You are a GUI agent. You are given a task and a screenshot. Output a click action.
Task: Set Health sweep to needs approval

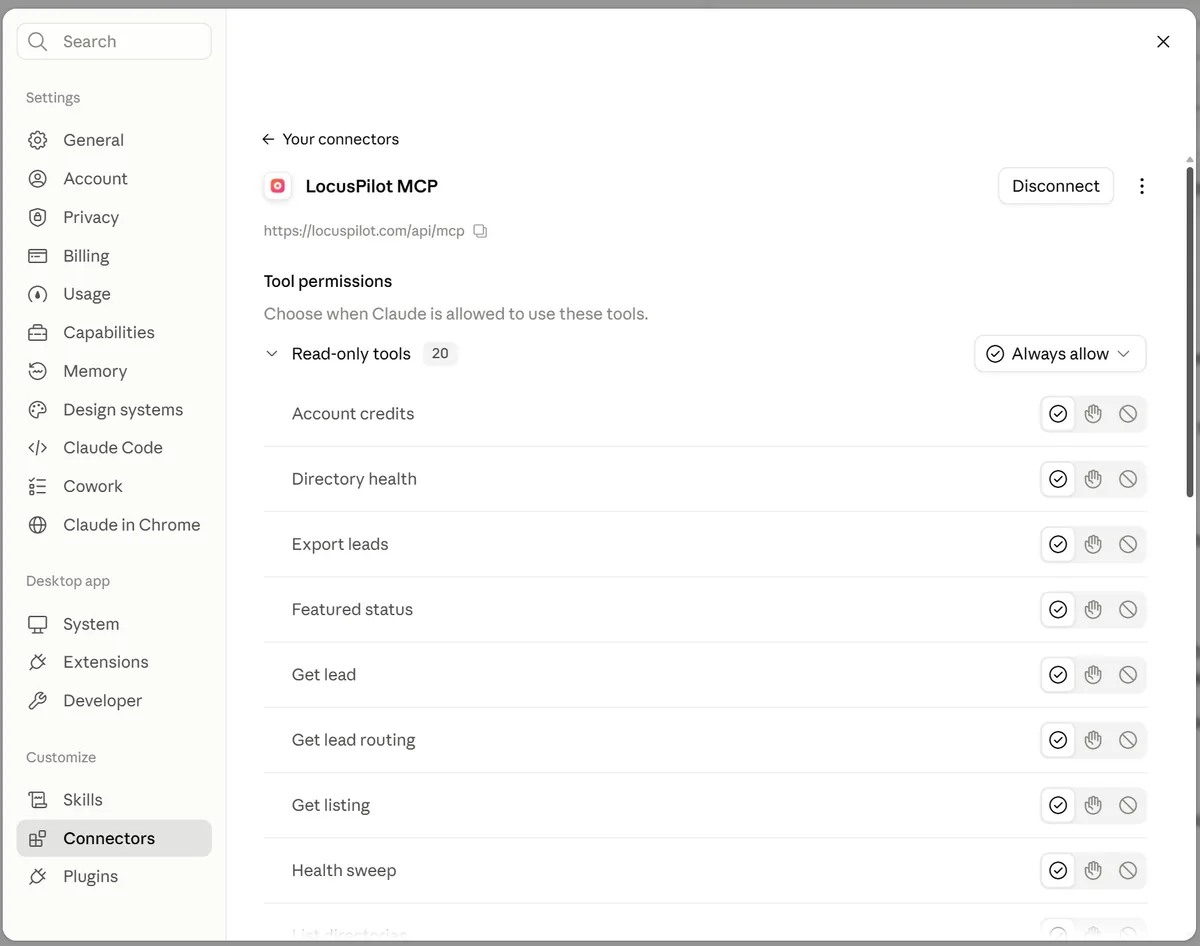click(x=1093, y=870)
